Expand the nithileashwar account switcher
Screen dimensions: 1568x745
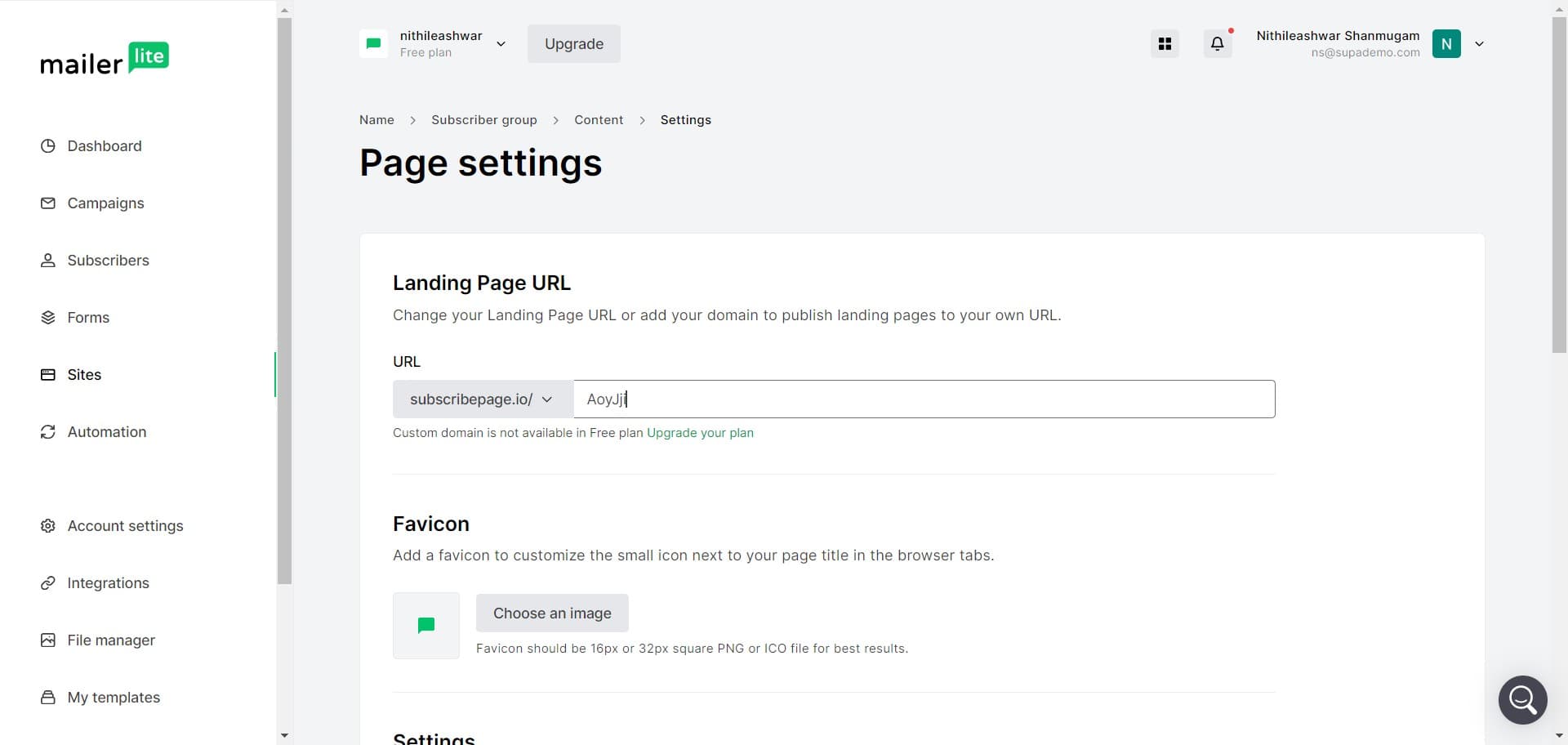pos(501,44)
